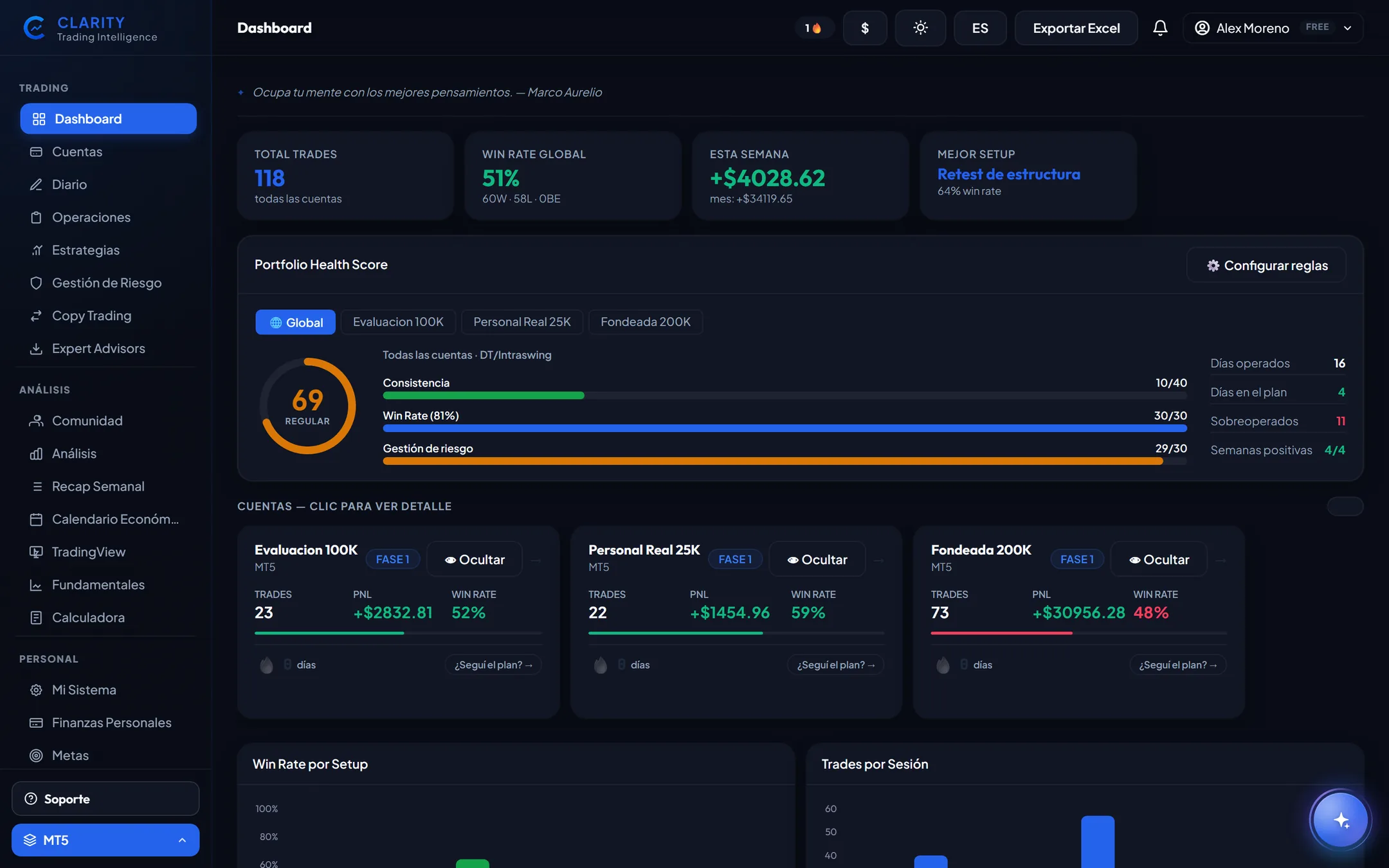1389x868 pixels.
Task: Open Cuentas in the sidebar
Action: 108,152
